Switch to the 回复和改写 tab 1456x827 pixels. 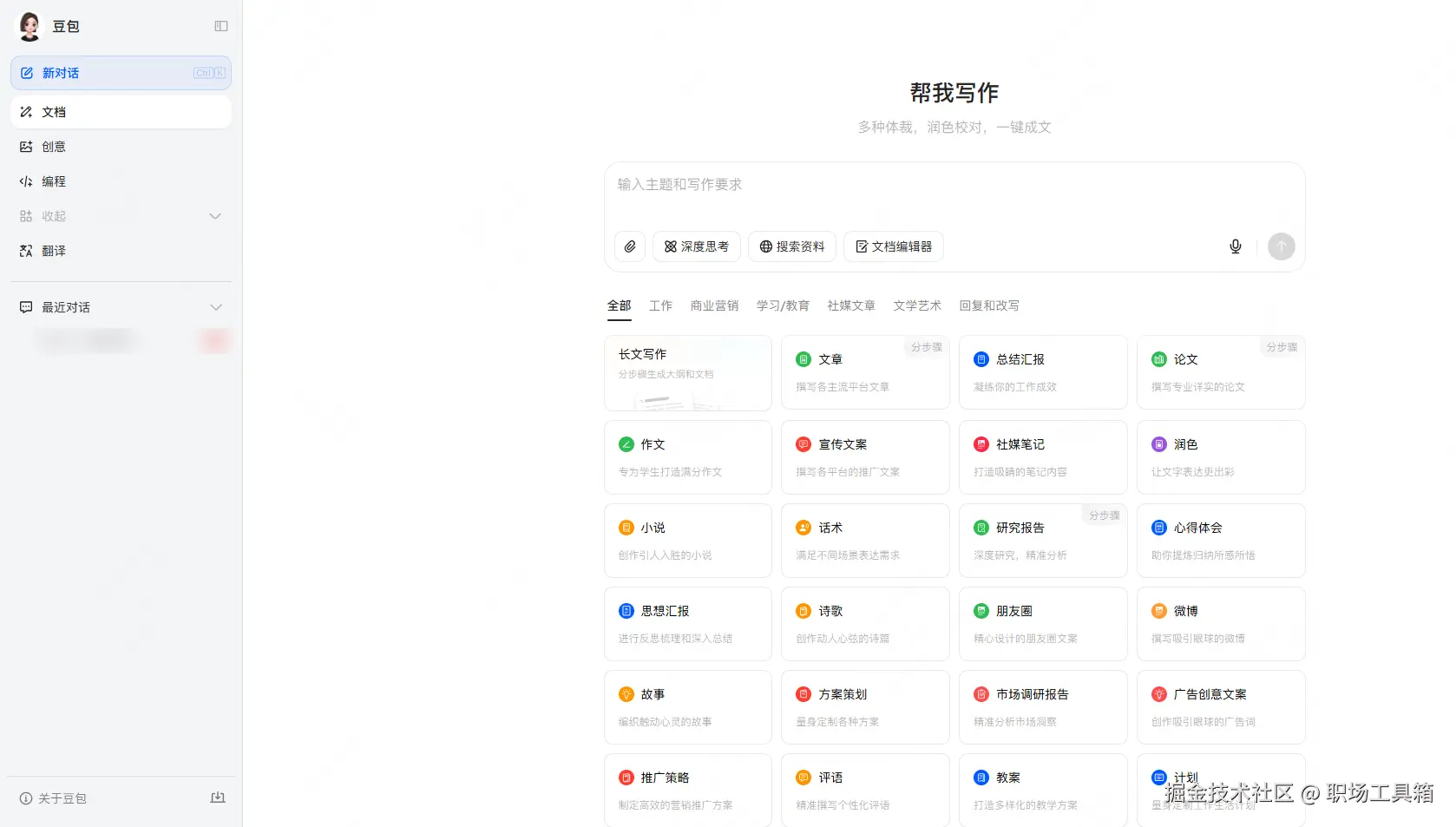pos(989,305)
